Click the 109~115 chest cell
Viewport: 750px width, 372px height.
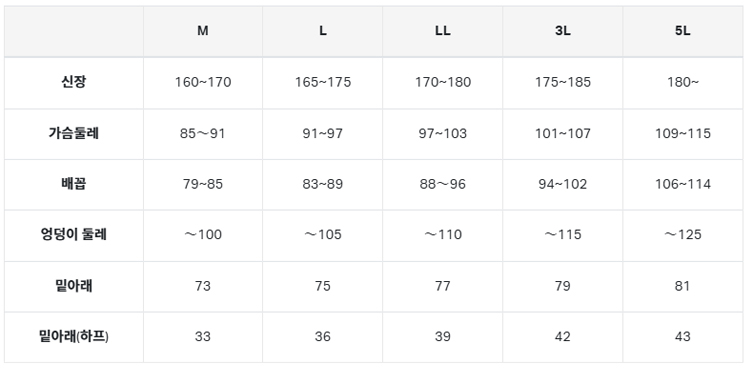683,133
